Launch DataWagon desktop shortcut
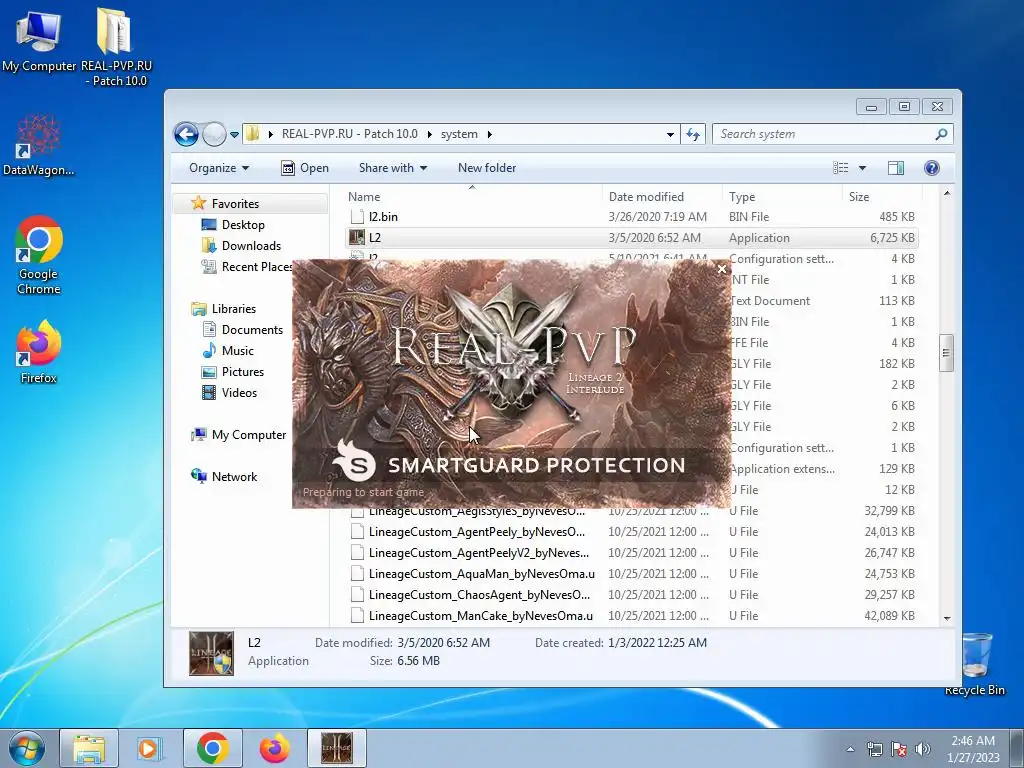Viewport: 1024px width, 768px height. [x=39, y=145]
